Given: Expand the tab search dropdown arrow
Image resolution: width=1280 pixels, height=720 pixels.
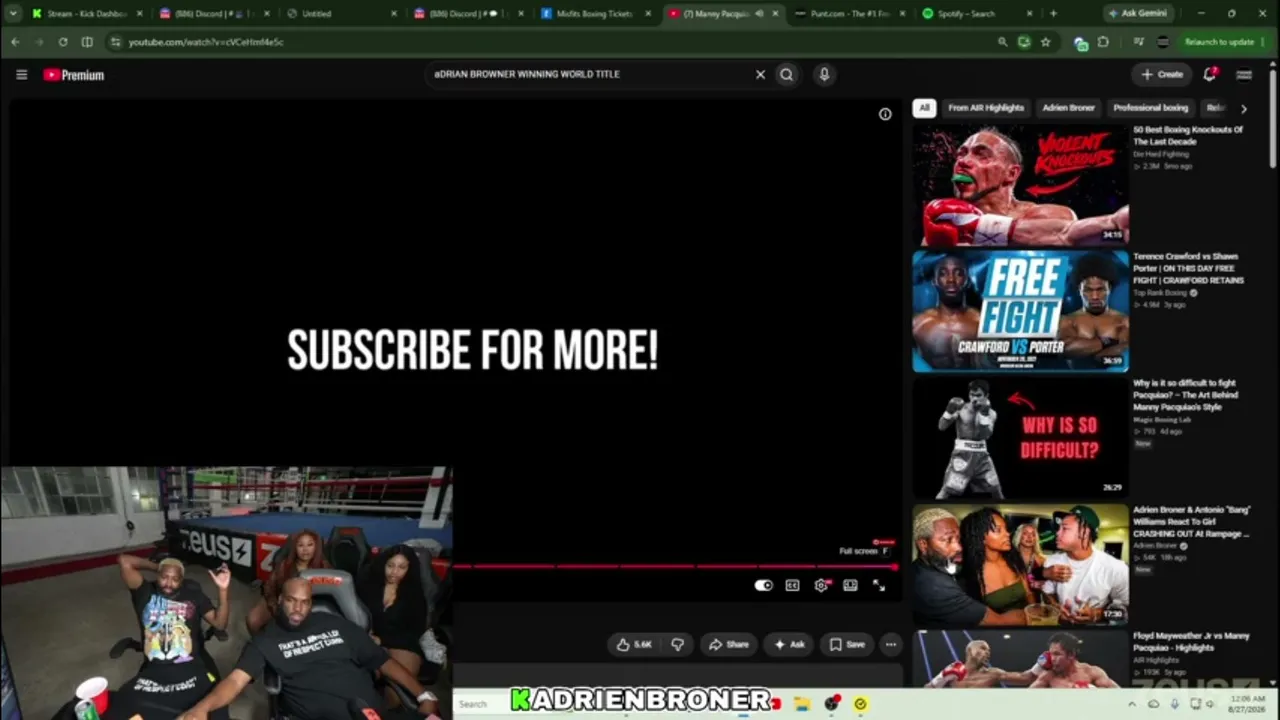Looking at the screenshot, I should tap(13, 14).
